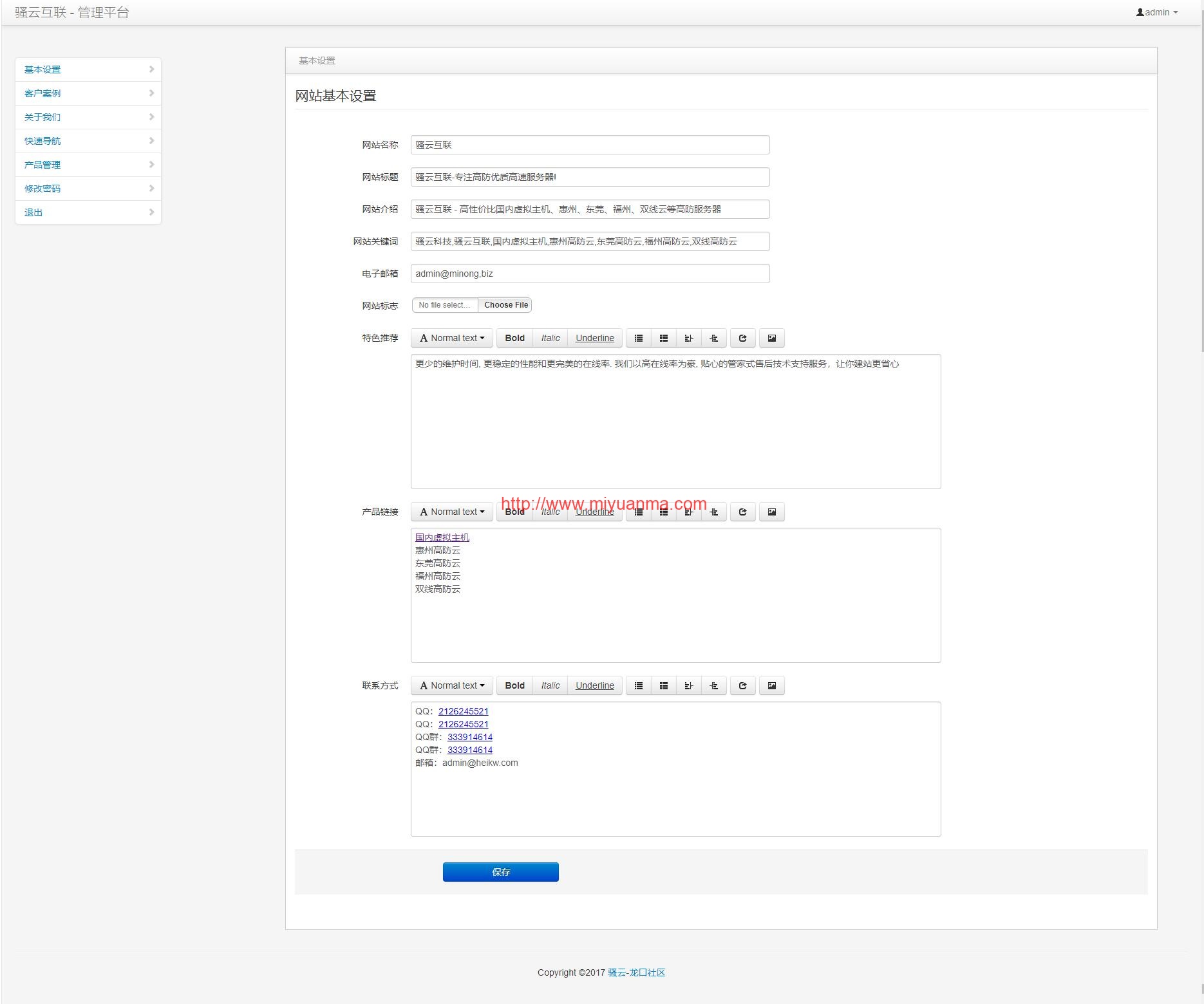The height and width of the screenshot is (1004, 1204).
Task: Toggle Underline in 特色推荐 editor
Action: point(595,338)
